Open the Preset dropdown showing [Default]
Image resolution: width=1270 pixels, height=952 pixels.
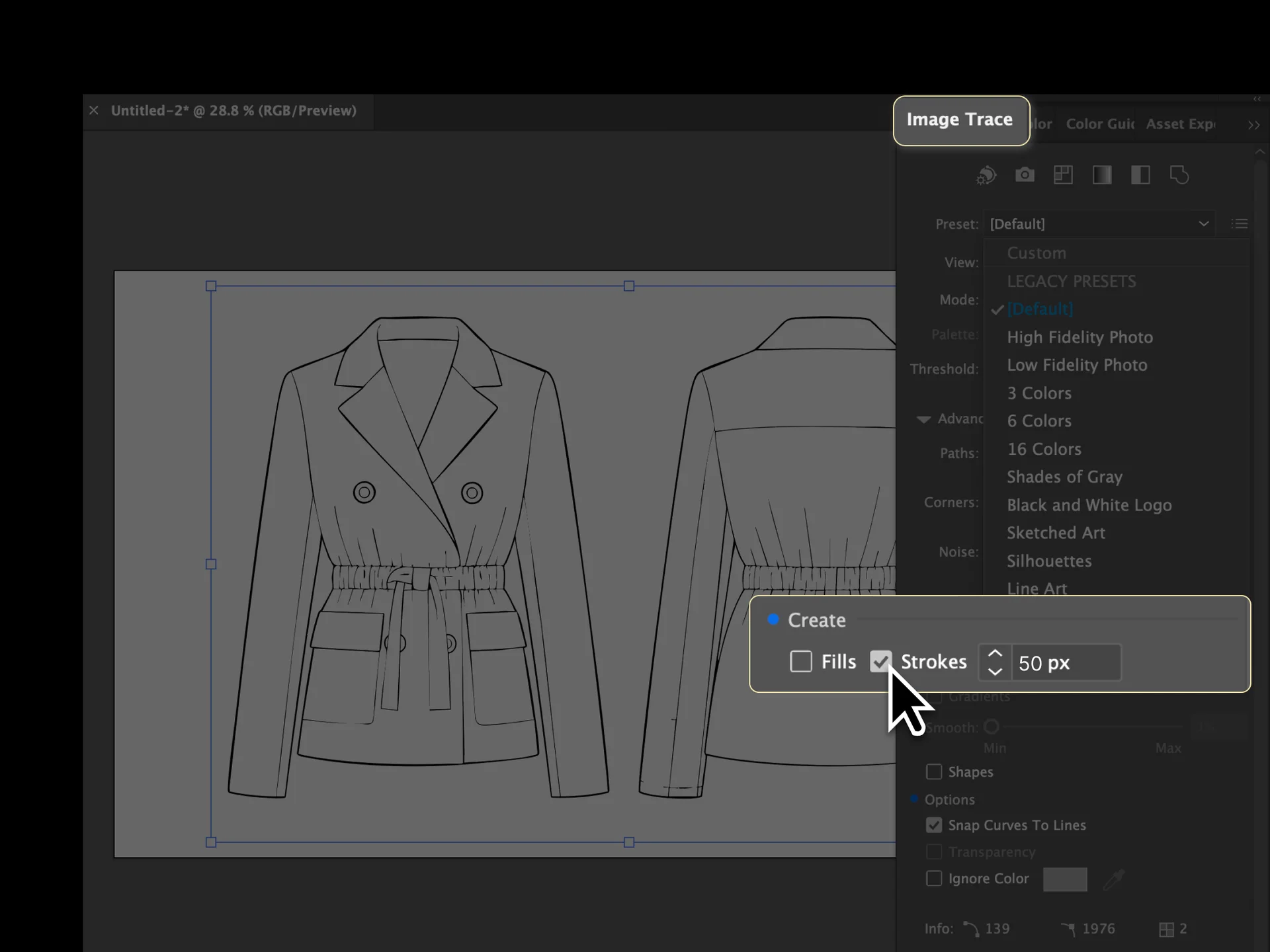pyautogui.click(x=1099, y=224)
